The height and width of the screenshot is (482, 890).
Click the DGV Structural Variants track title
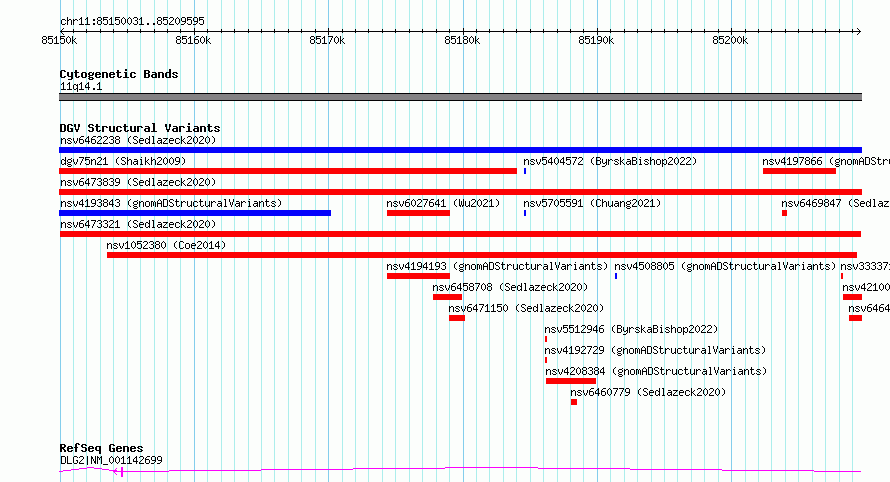pos(140,128)
